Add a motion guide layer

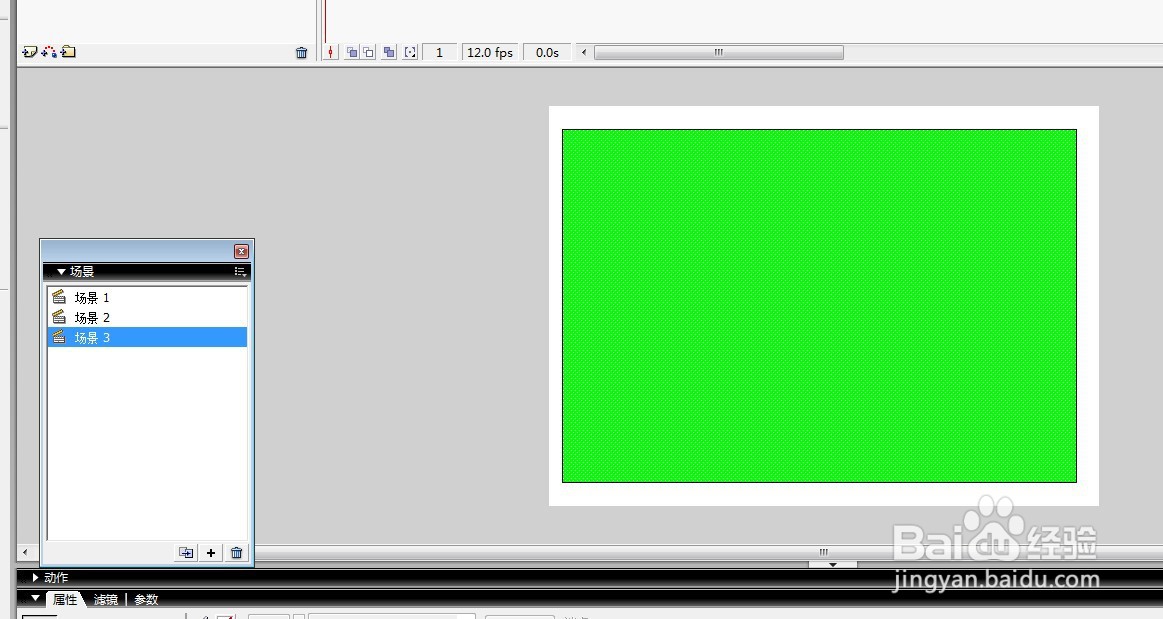point(49,52)
